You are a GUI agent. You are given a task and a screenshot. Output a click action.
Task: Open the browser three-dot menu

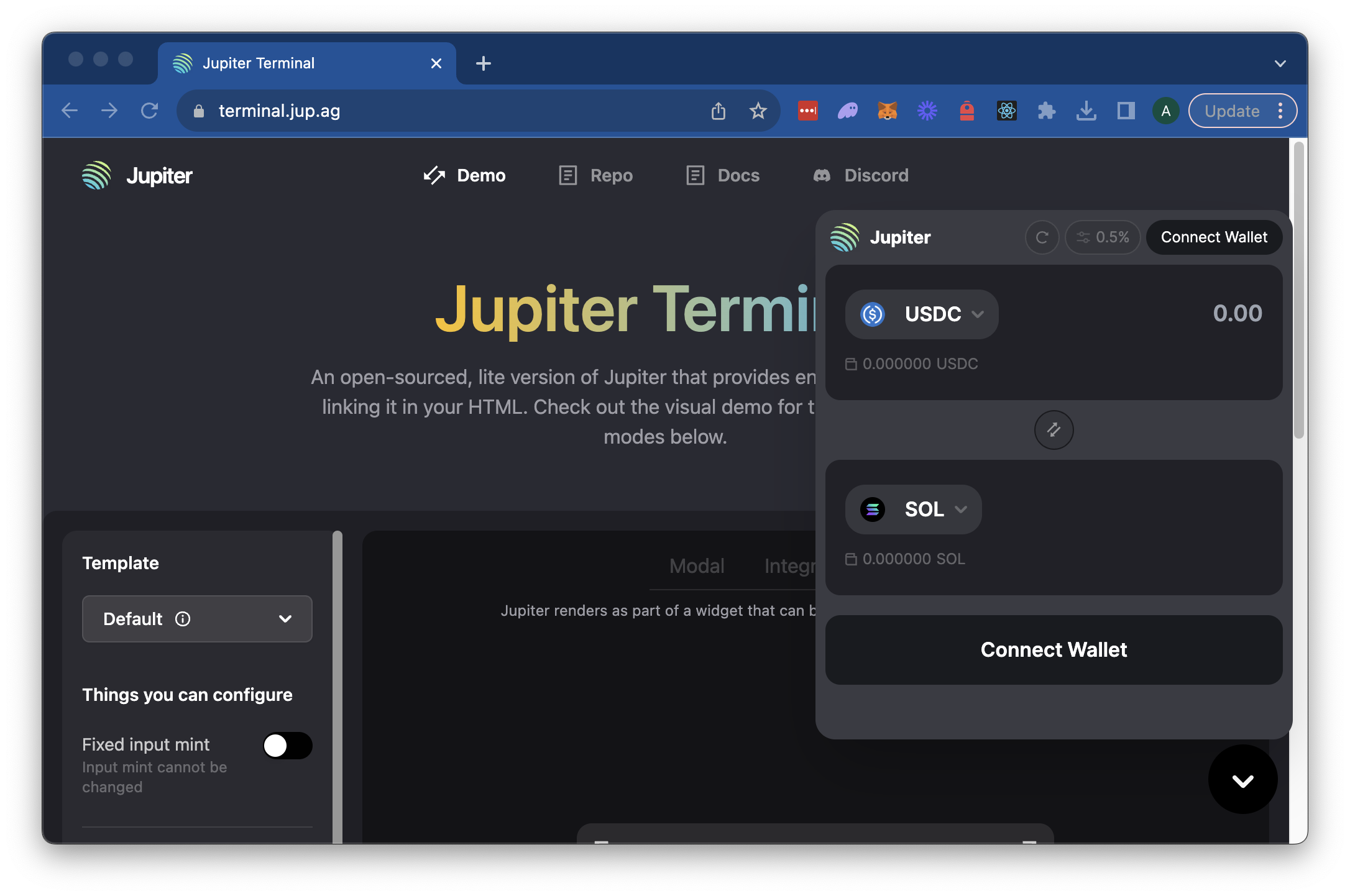click(1280, 111)
